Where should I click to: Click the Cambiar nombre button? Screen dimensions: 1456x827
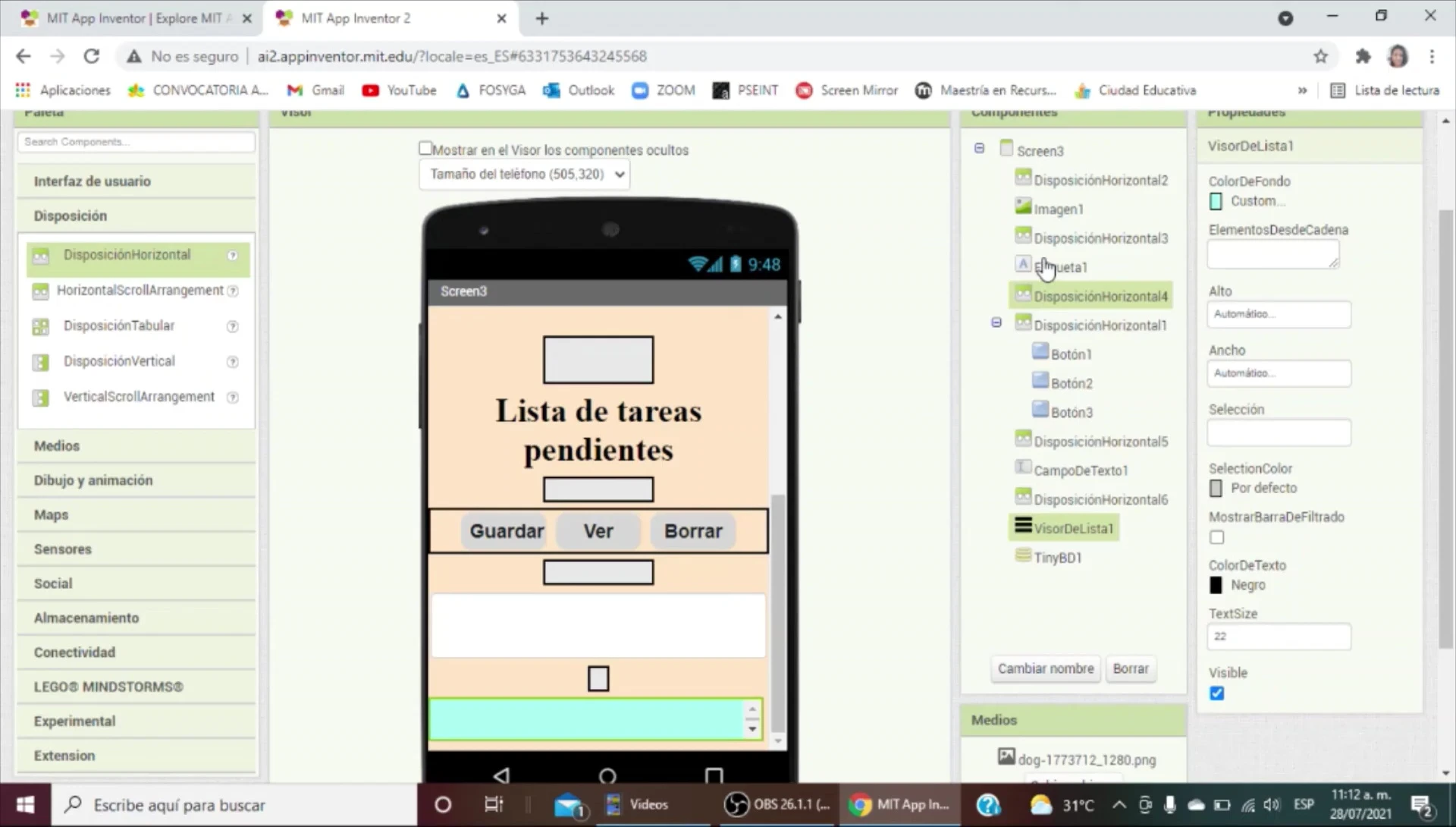click(x=1046, y=668)
